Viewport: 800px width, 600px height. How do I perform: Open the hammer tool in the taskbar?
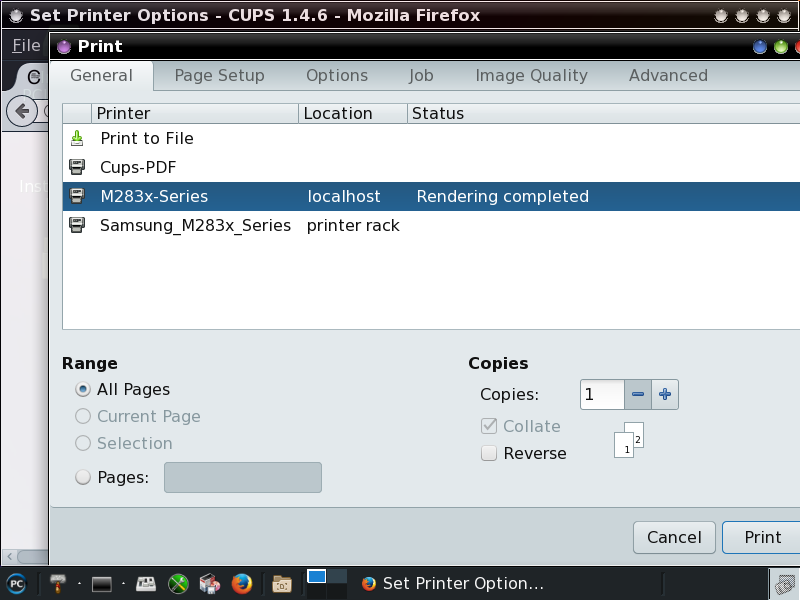58,583
